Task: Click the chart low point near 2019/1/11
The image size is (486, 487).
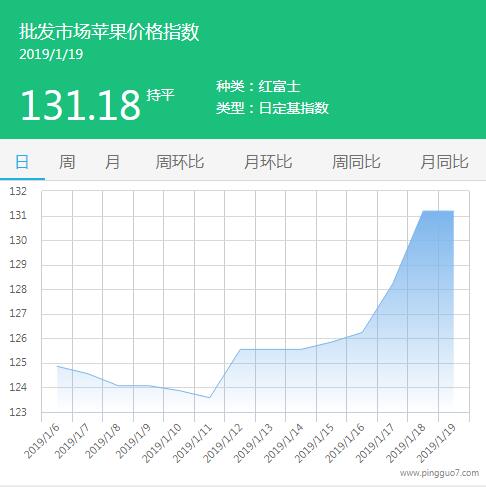Action: [x=209, y=397]
